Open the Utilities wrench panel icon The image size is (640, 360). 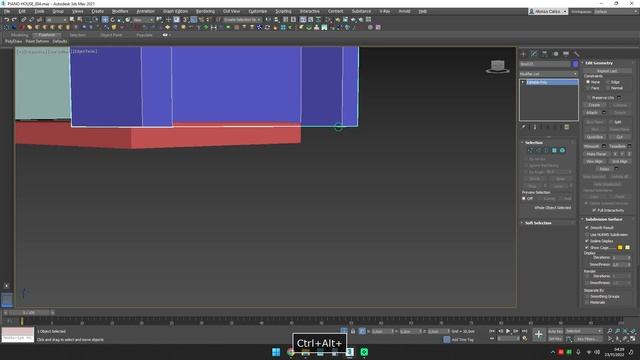tap(576, 54)
